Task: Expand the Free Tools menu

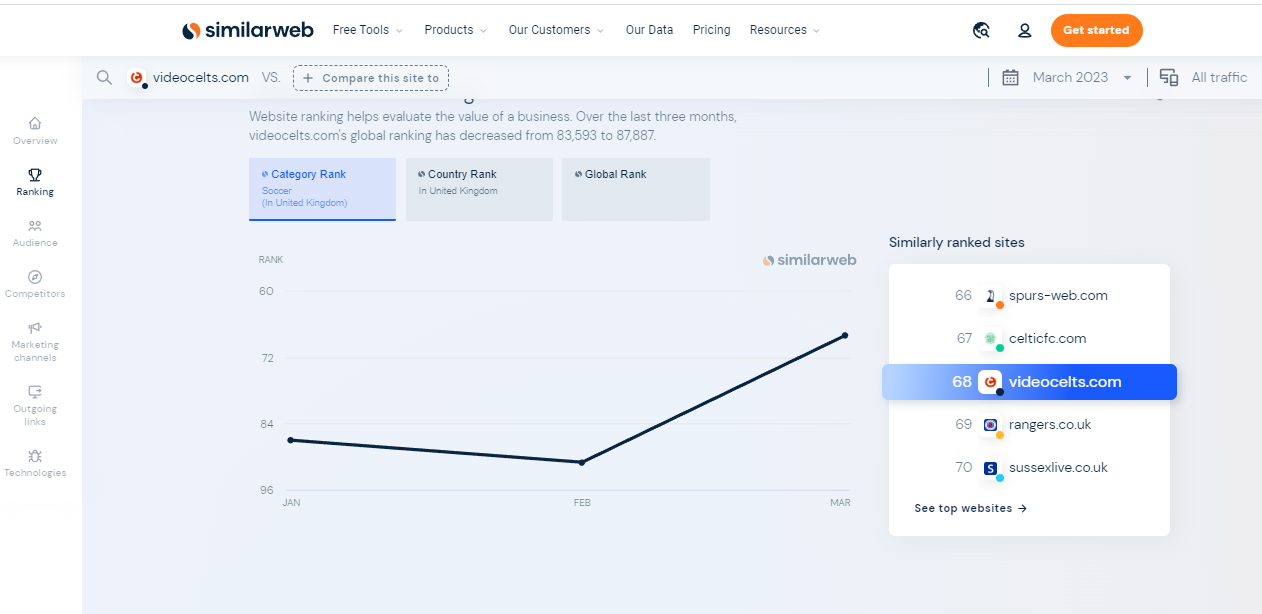Action: [367, 30]
